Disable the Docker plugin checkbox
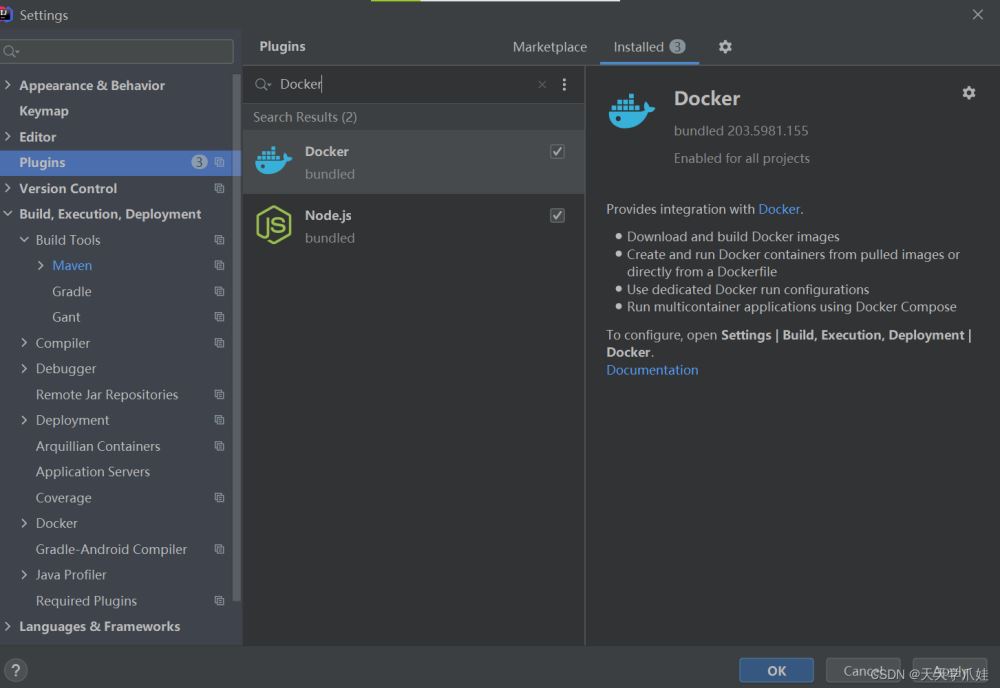This screenshot has height=688, width=1000. point(557,152)
